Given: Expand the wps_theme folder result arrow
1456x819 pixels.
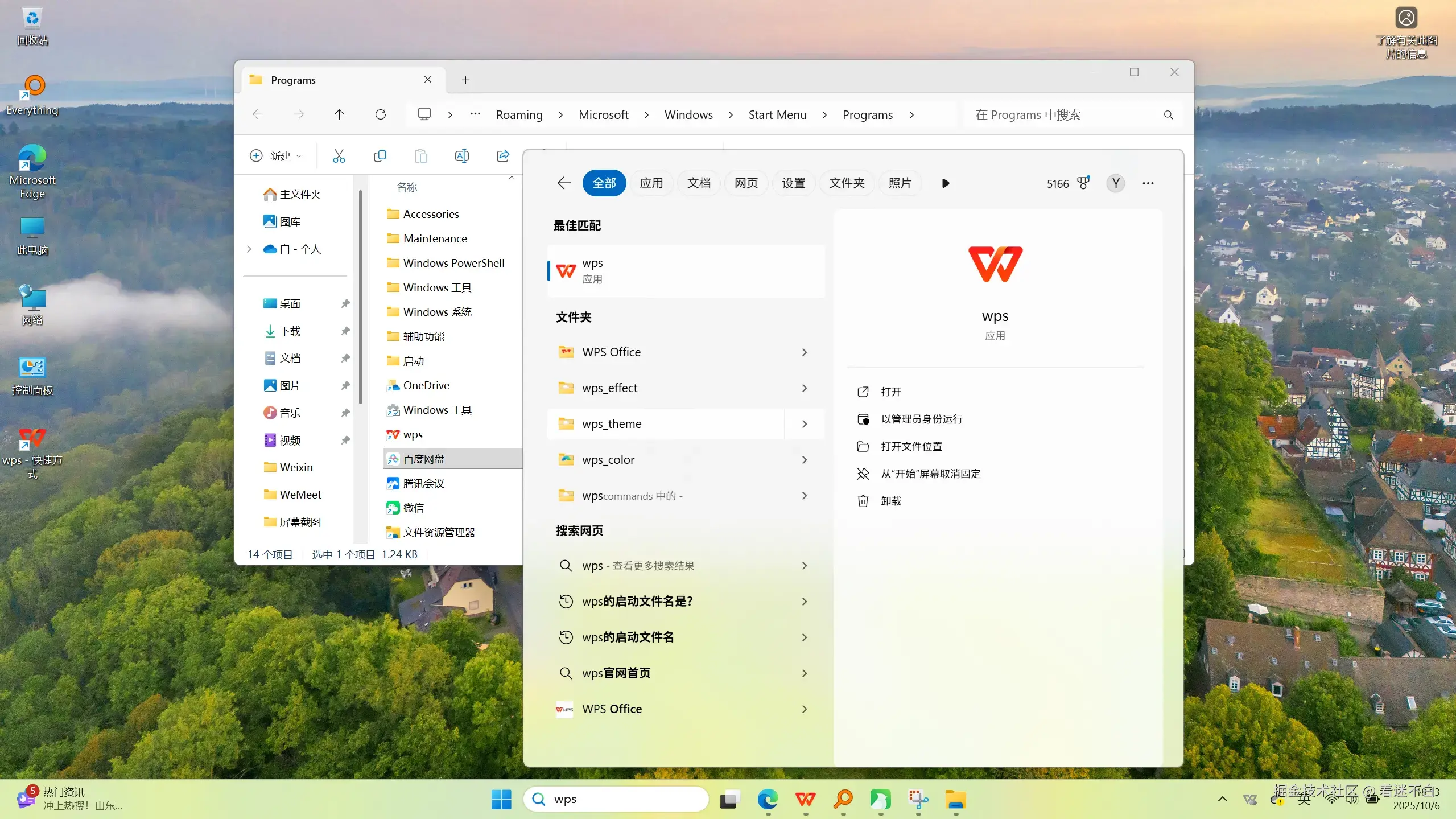Looking at the screenshot, I should [804, 424].
